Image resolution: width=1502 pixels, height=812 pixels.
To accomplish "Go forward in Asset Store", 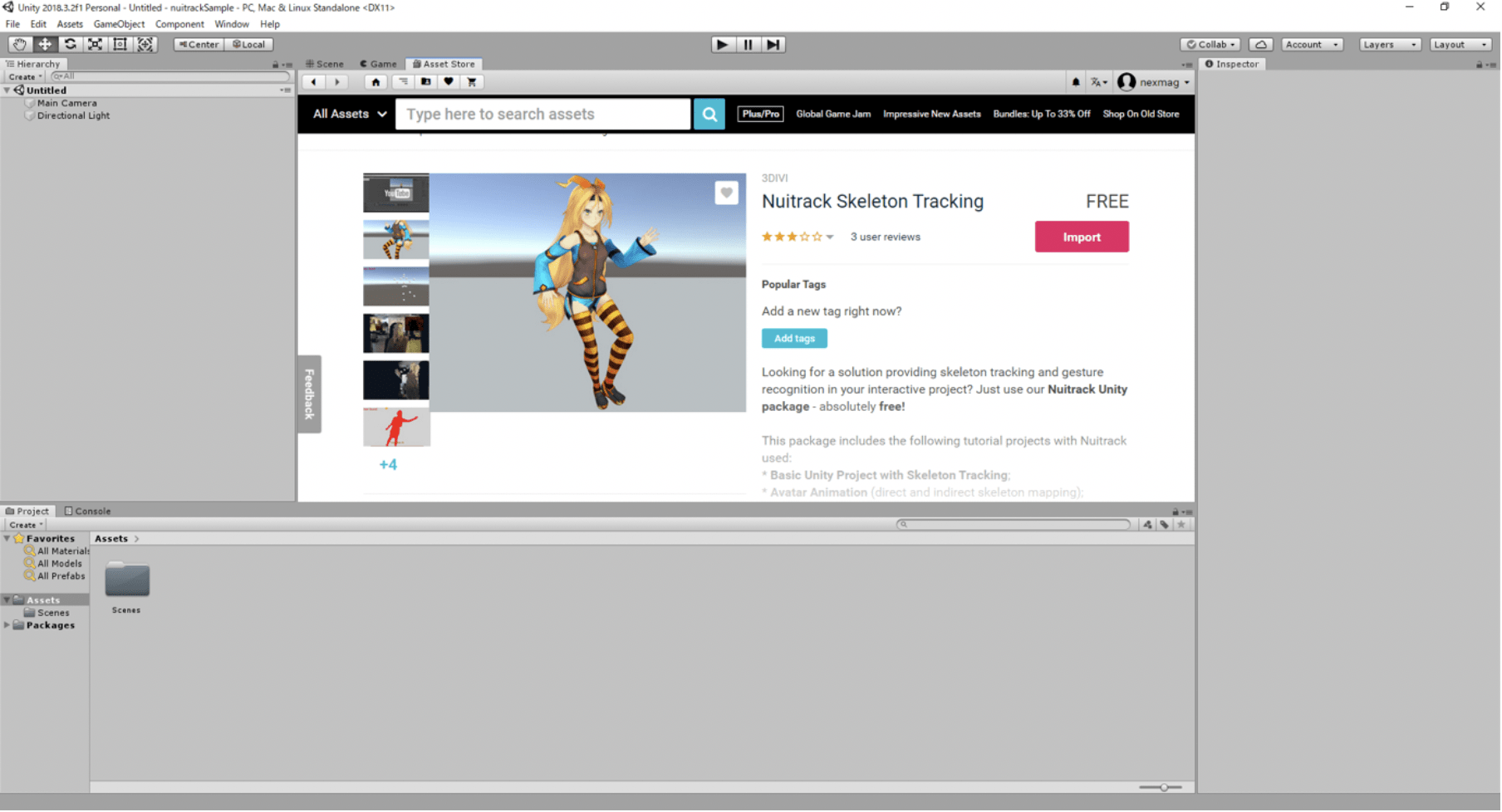I will click(x=337, y=82).
